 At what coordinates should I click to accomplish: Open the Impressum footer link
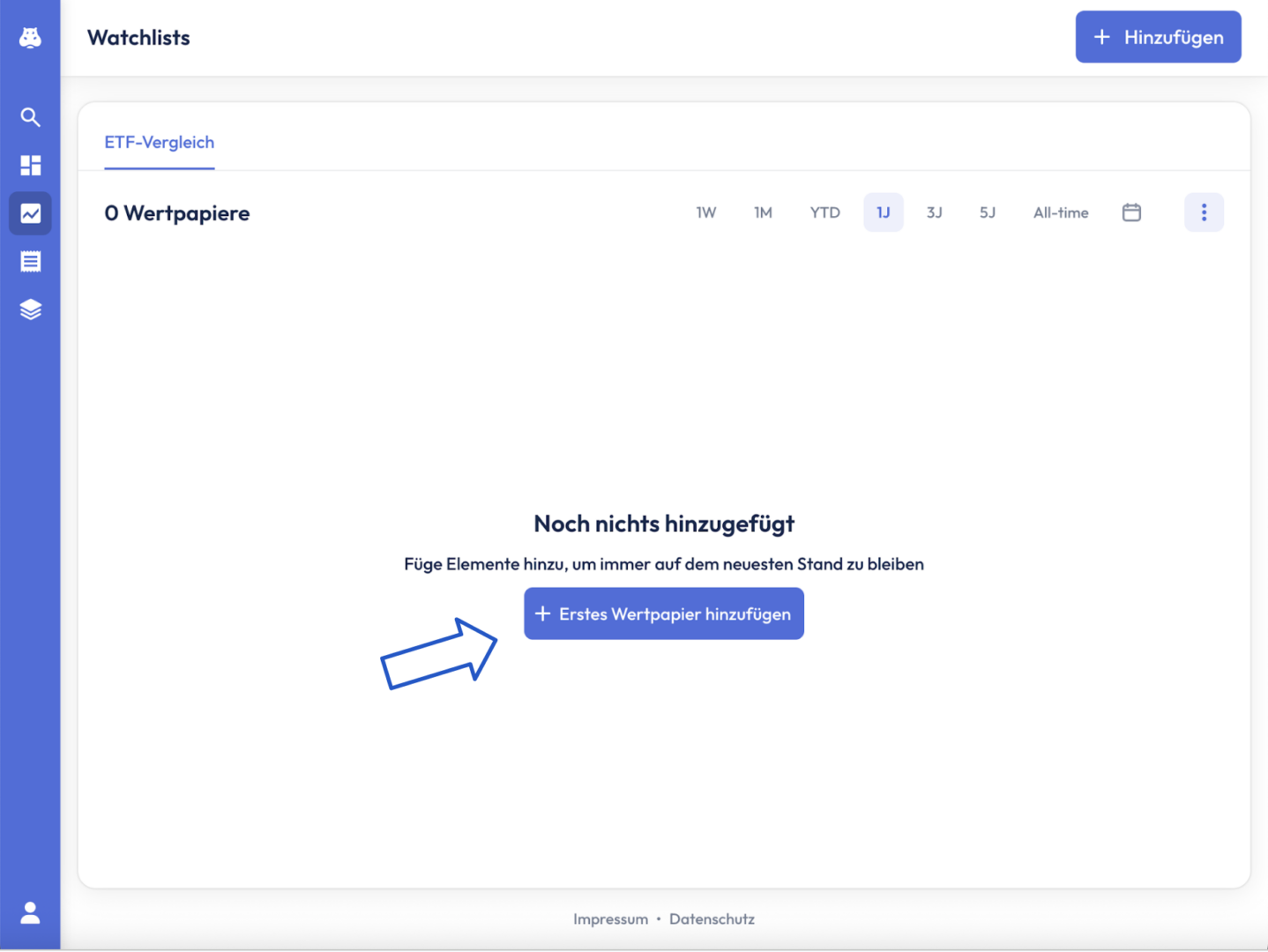tap(610, 919)
